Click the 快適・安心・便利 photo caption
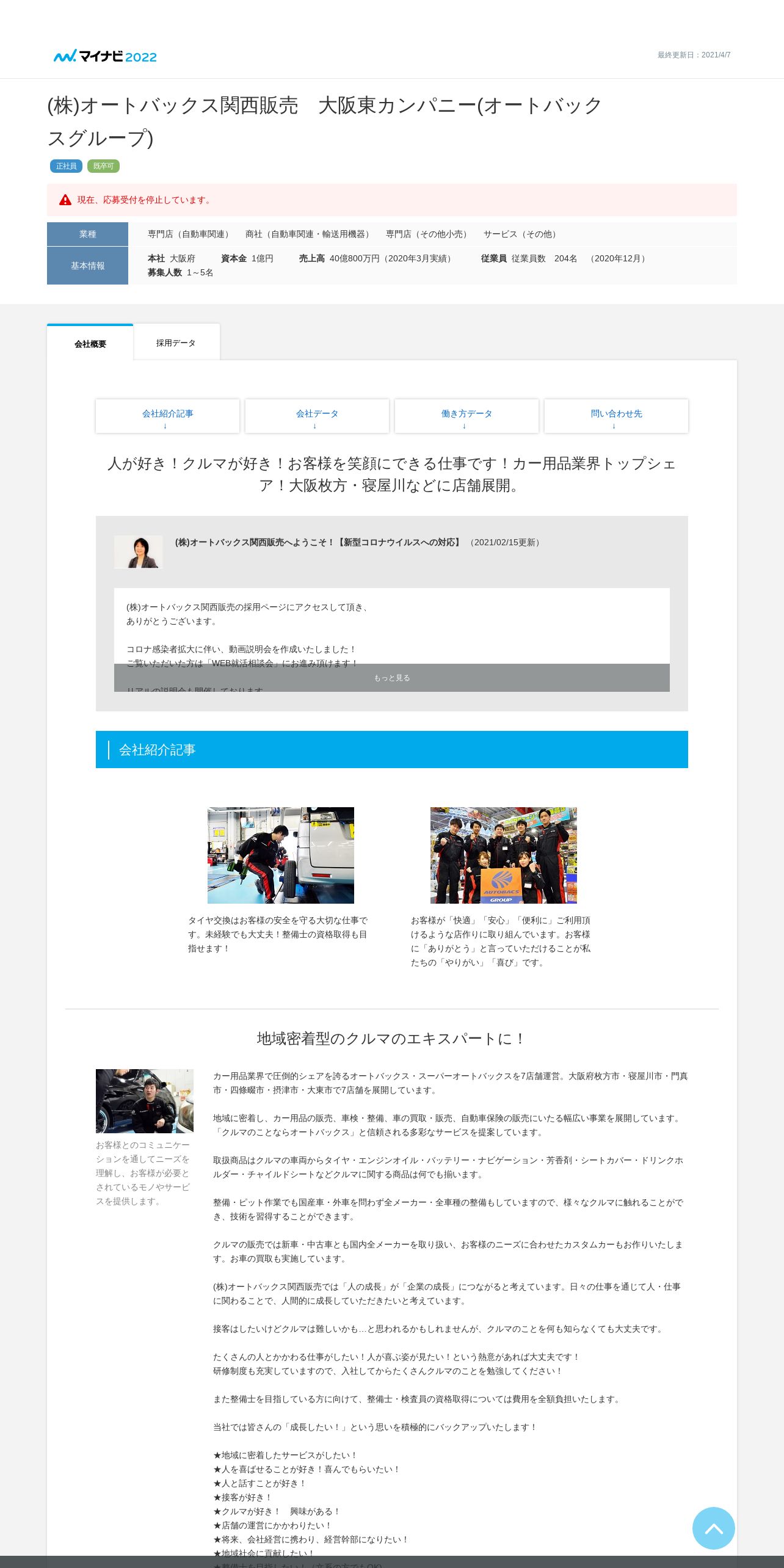 (501, 941)
